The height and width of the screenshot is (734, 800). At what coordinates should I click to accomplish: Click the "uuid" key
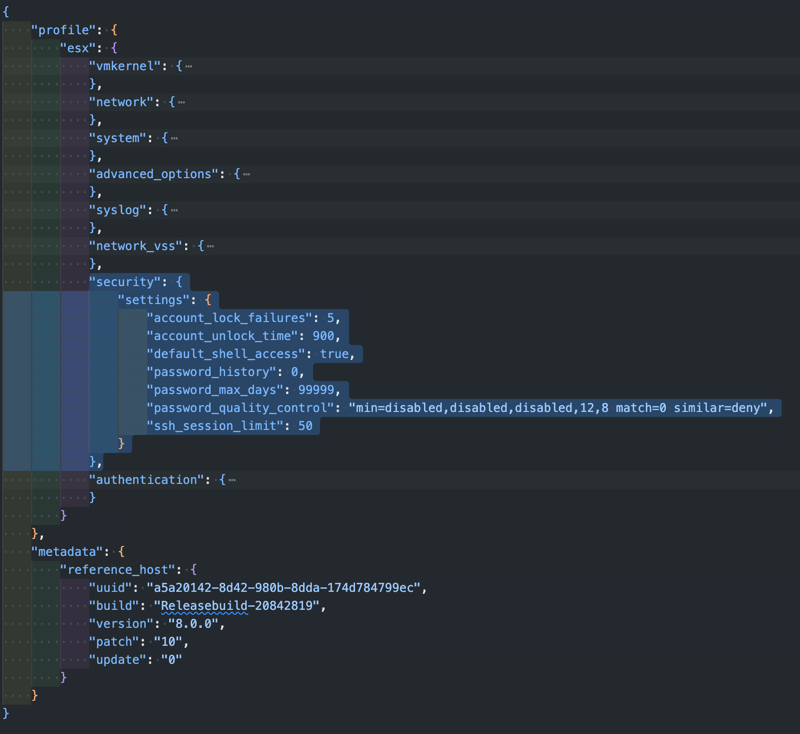[x=111, y=588]
